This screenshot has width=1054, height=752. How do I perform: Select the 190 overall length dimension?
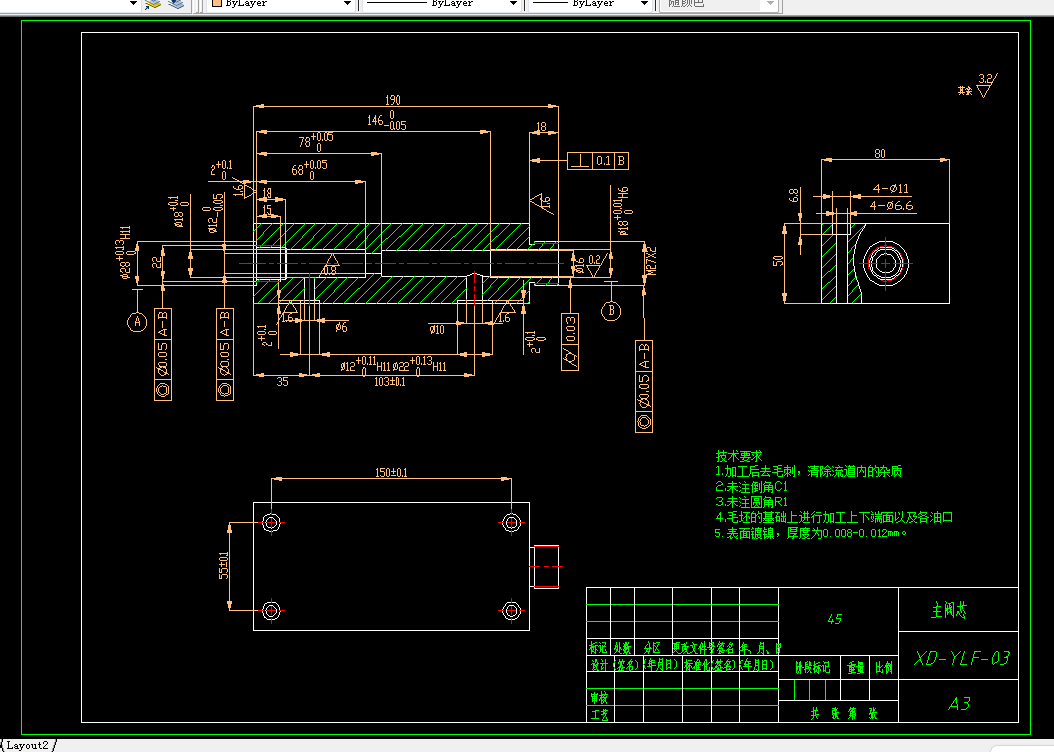click(x=393, y=99)
